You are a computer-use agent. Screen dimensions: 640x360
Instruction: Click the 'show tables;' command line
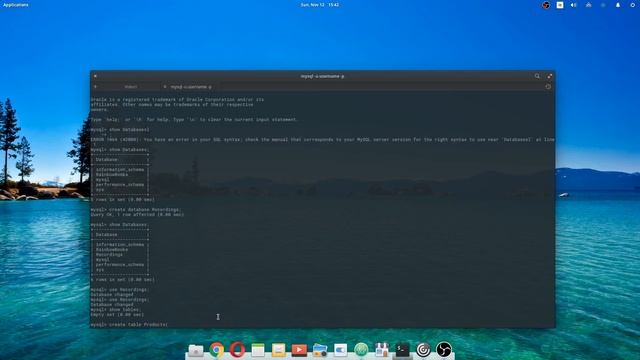[116, 309]
